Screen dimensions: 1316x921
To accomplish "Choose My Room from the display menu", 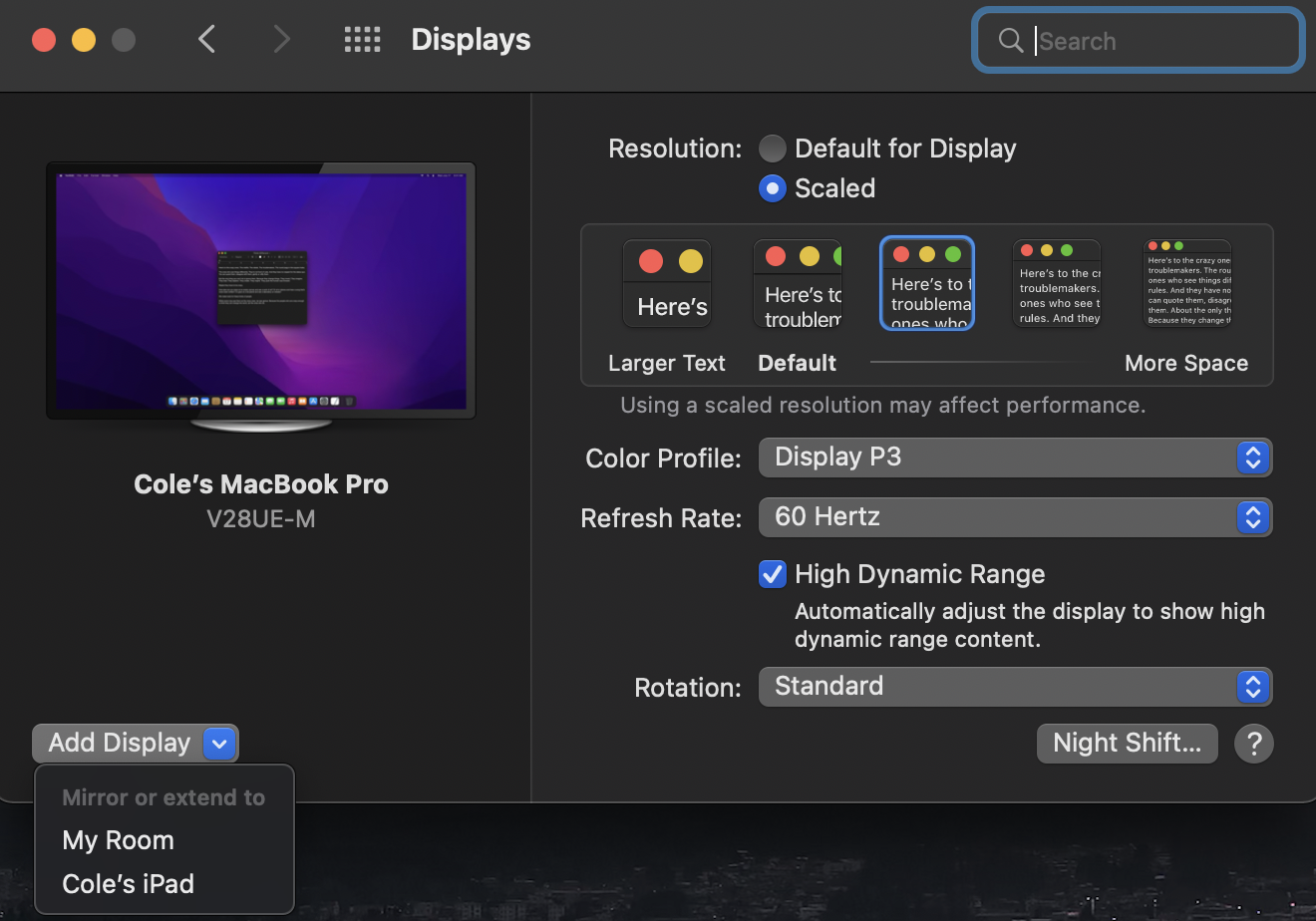I will point(119,840).
